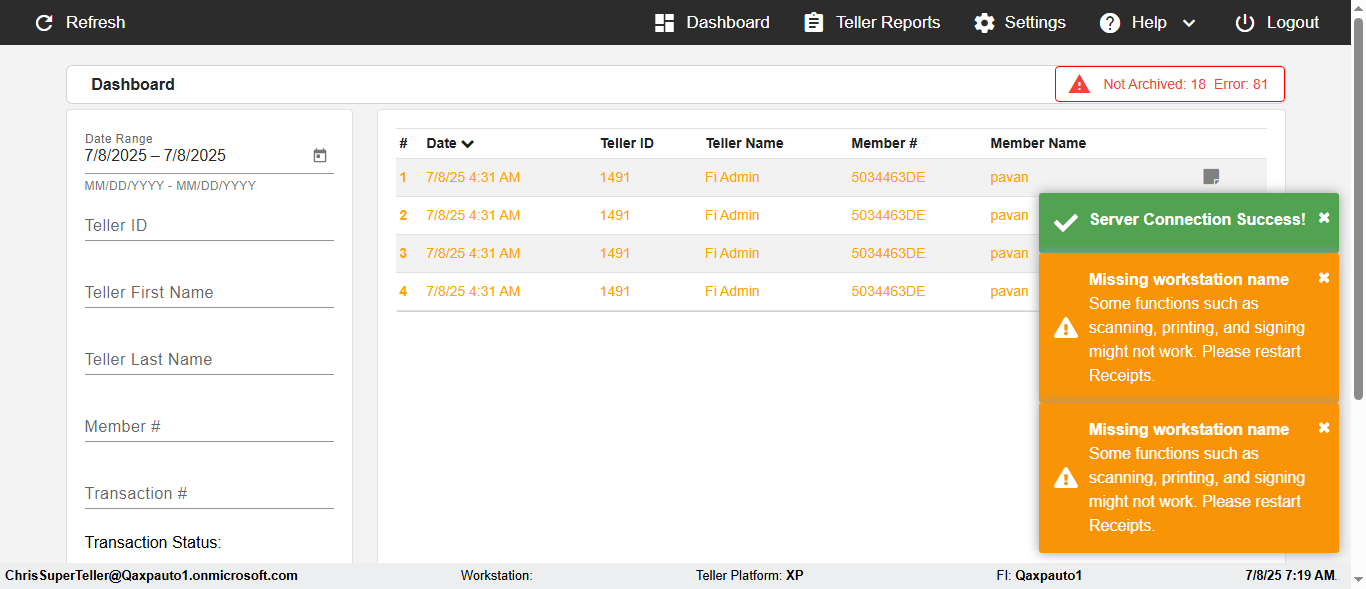Click the Logout power icon
Viewport: 1366px width, 589px height.
point(1244,23)
